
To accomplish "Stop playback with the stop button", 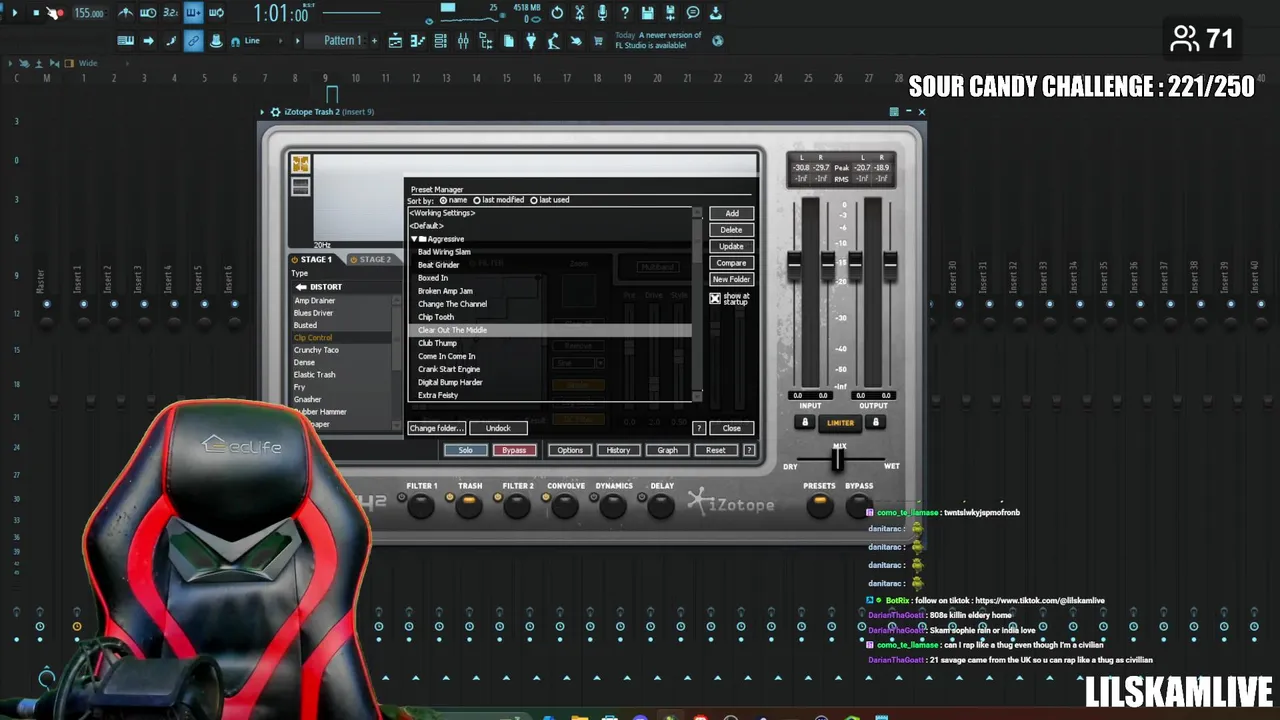I will coord(36,13).
